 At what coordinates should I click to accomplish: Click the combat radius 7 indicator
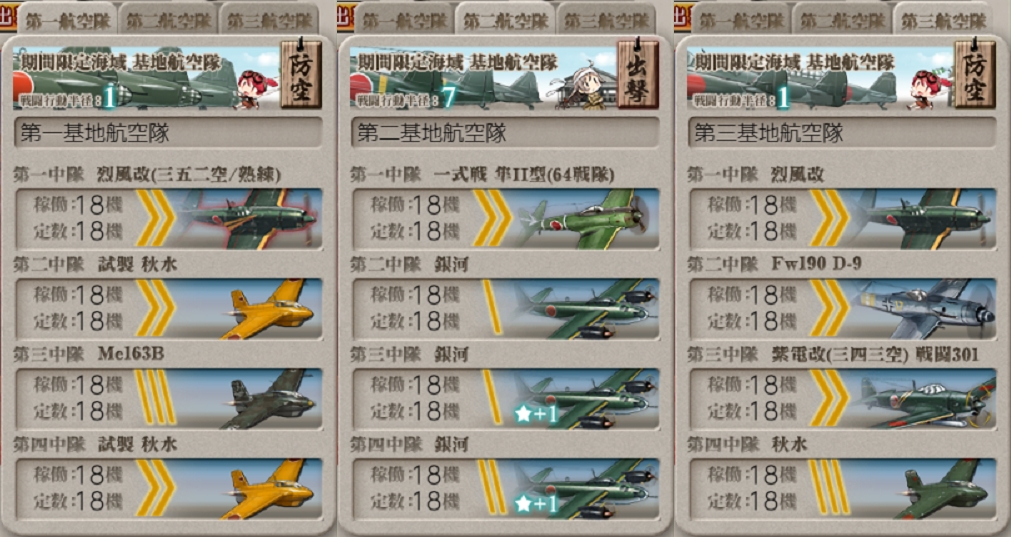[449, 97]
